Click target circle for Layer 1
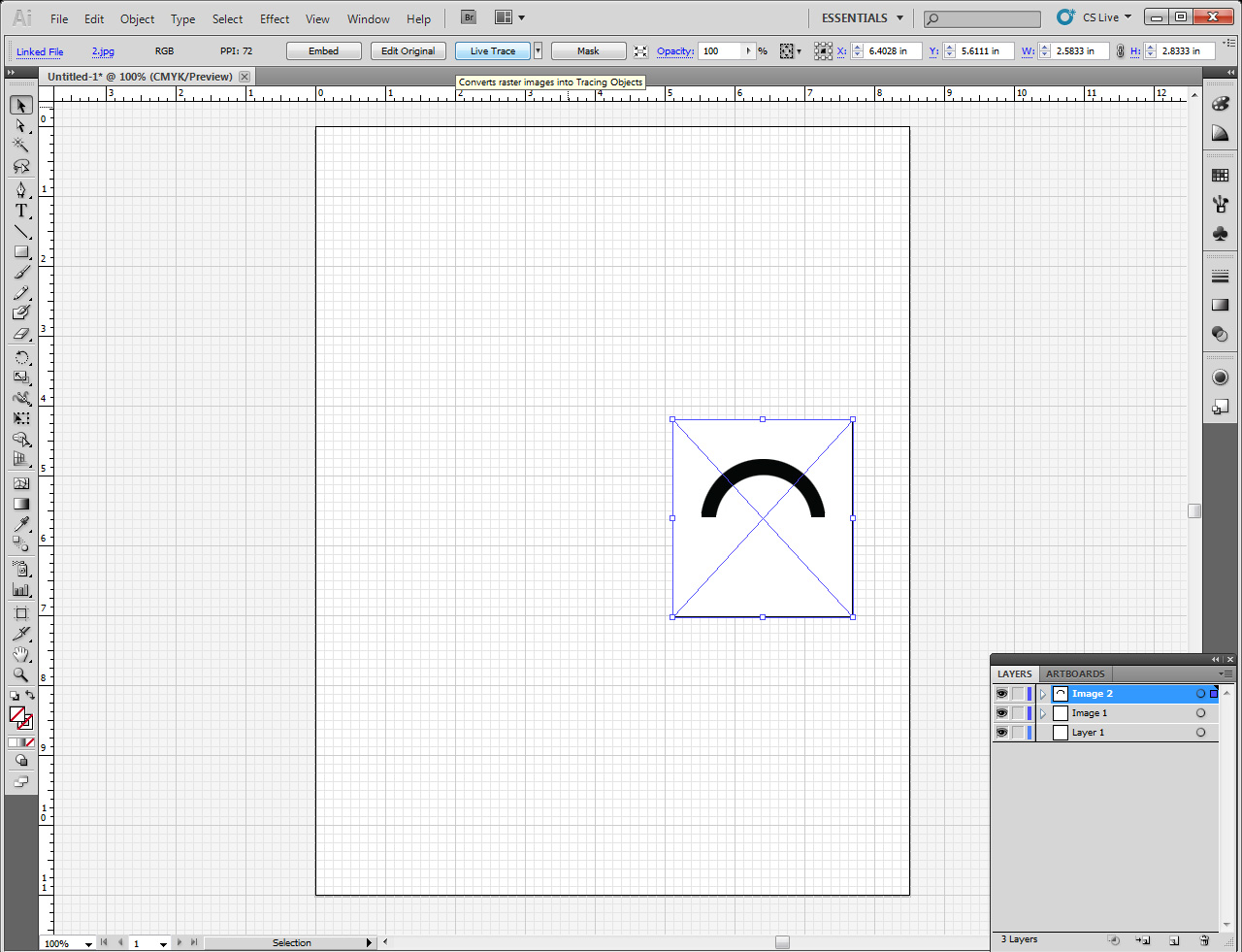1242x952 pixels. 1200,733
